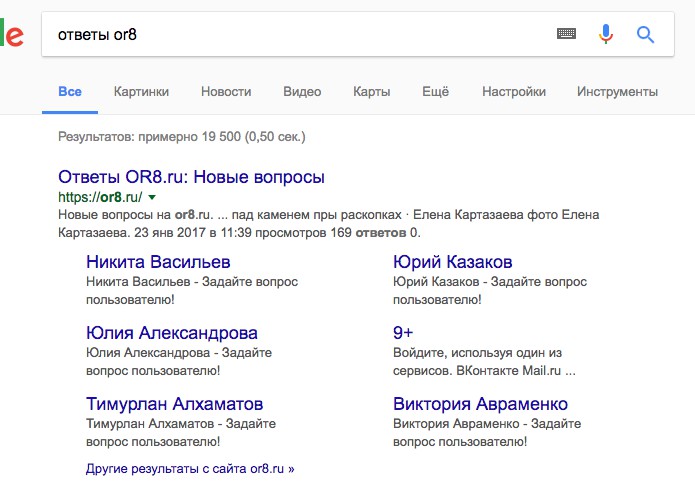695x496 pixels.
Task: Open 'Настройки' search settings
Action: coord(514,92)
